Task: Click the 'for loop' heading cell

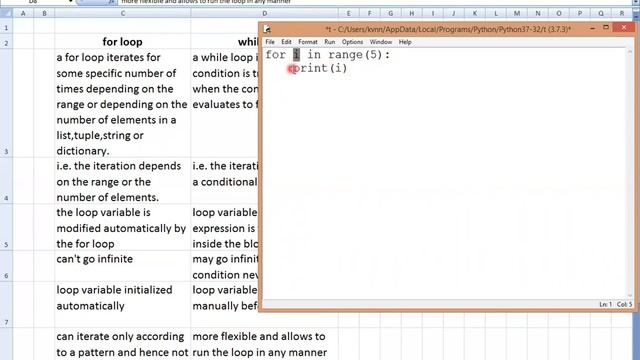Action: pyautogui.click(x=122, y=42)
